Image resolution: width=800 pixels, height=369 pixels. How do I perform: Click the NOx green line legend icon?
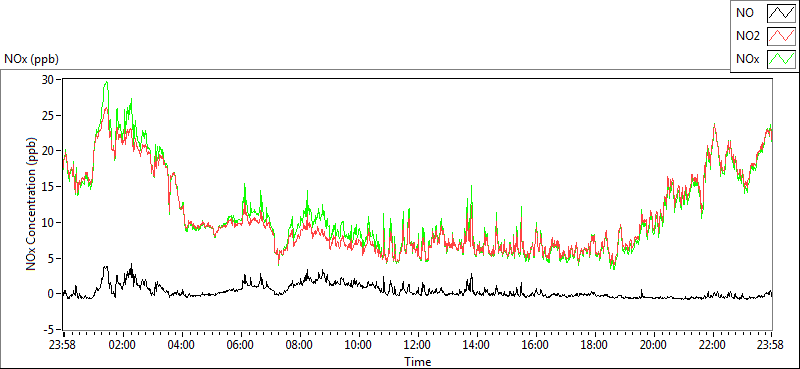point(782,60)
